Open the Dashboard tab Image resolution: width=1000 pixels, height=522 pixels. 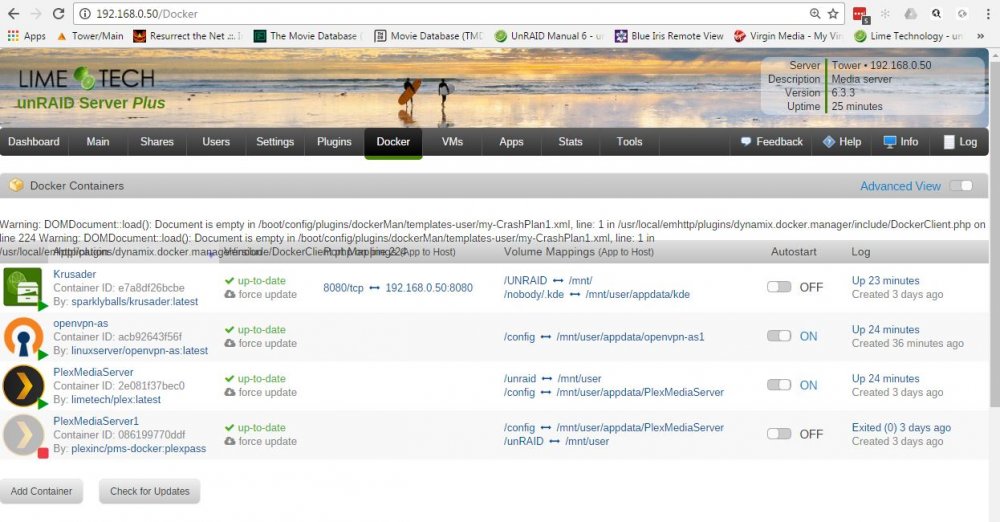(34, 142)
